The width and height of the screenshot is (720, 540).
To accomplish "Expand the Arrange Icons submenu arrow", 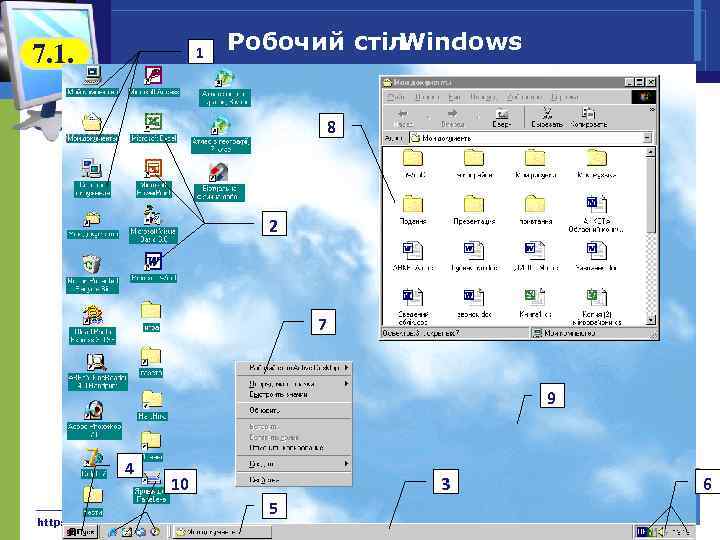I will pos(346,383).
